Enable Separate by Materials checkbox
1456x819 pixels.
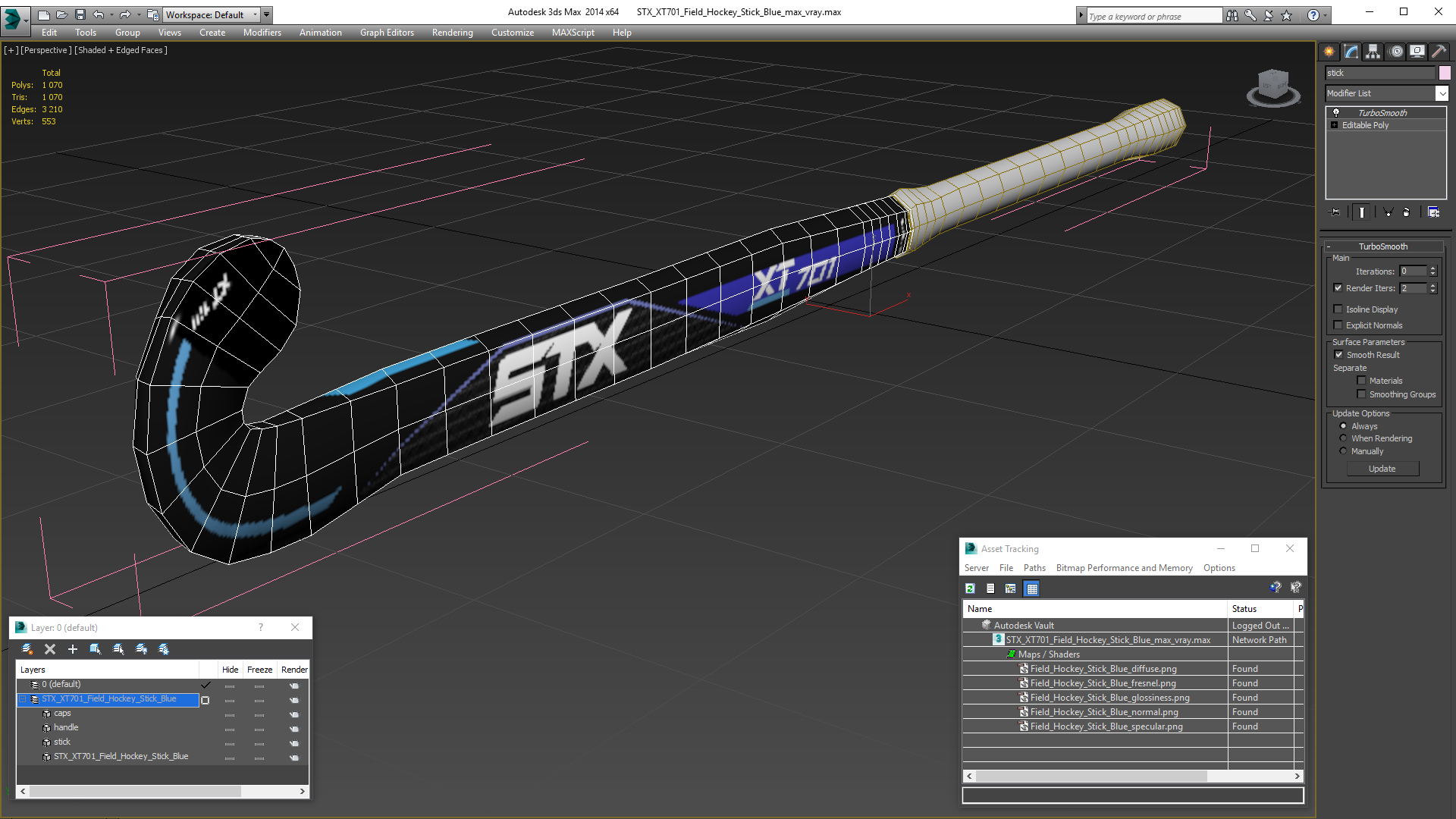tap(1361, 381)
